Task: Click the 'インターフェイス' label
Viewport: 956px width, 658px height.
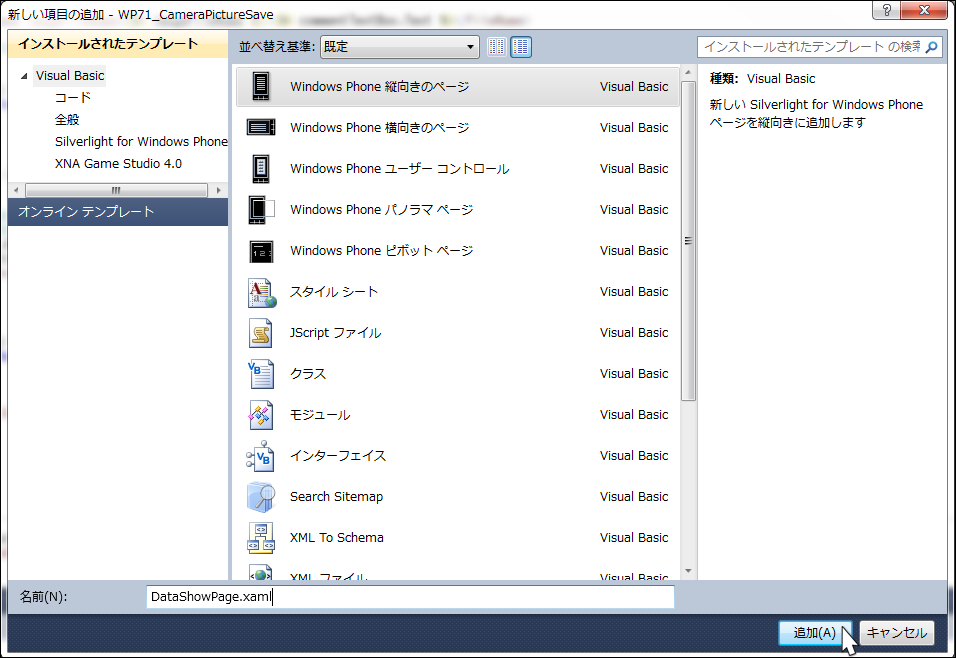Action: point(338,456)
